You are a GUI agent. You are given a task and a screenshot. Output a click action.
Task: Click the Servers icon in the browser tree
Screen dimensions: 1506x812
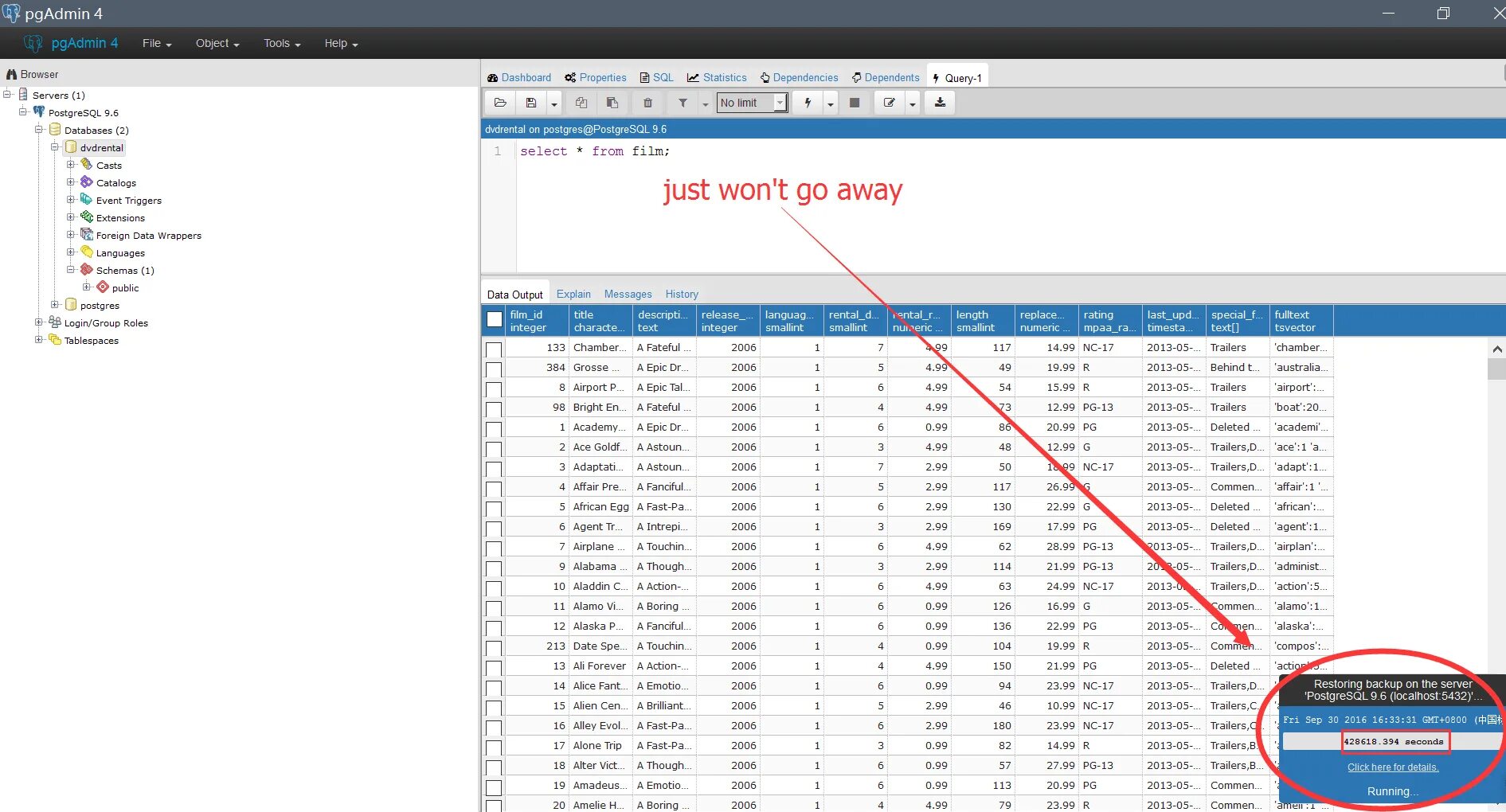24,95
